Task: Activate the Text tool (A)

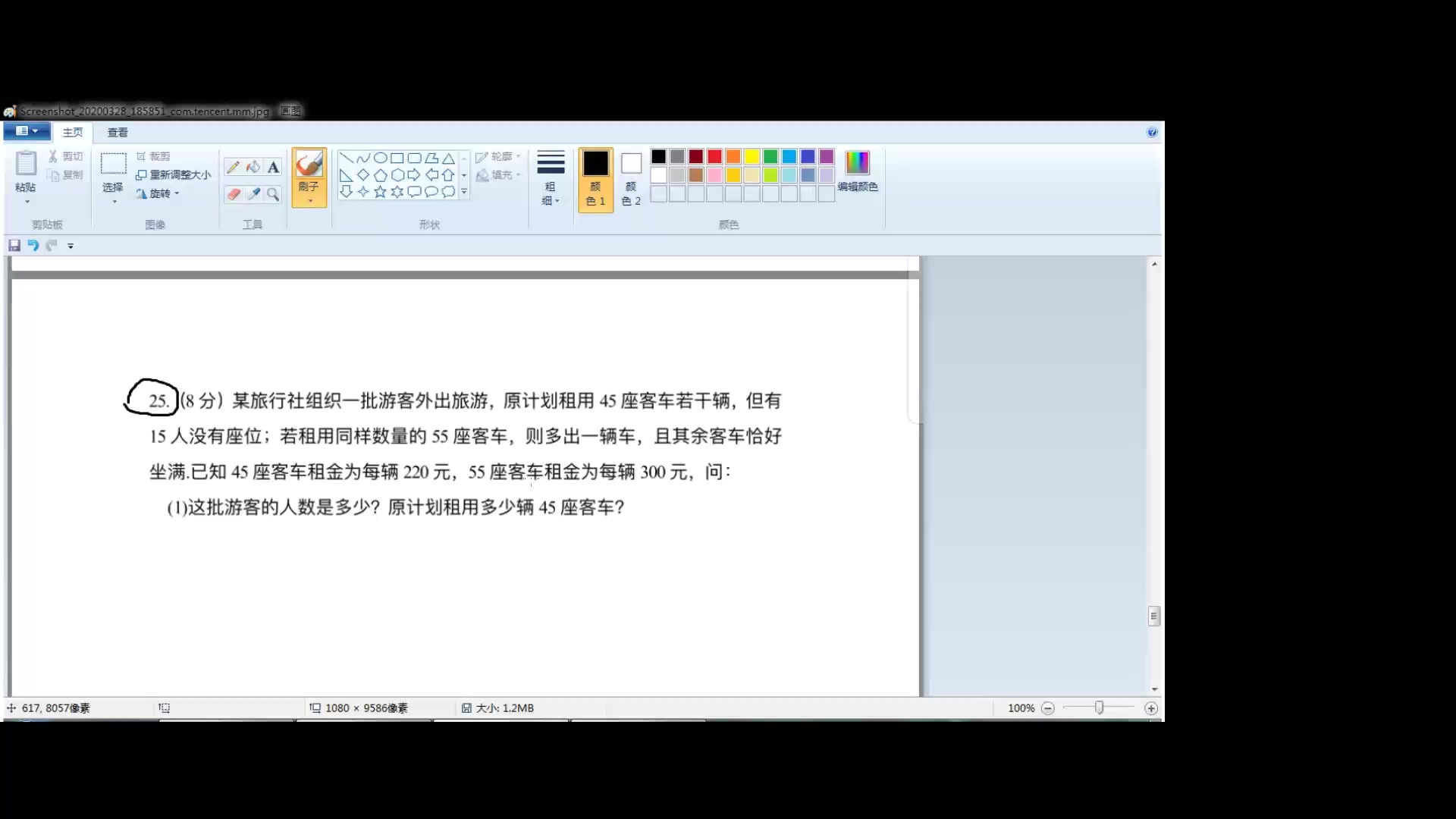Action: (274, 167)
